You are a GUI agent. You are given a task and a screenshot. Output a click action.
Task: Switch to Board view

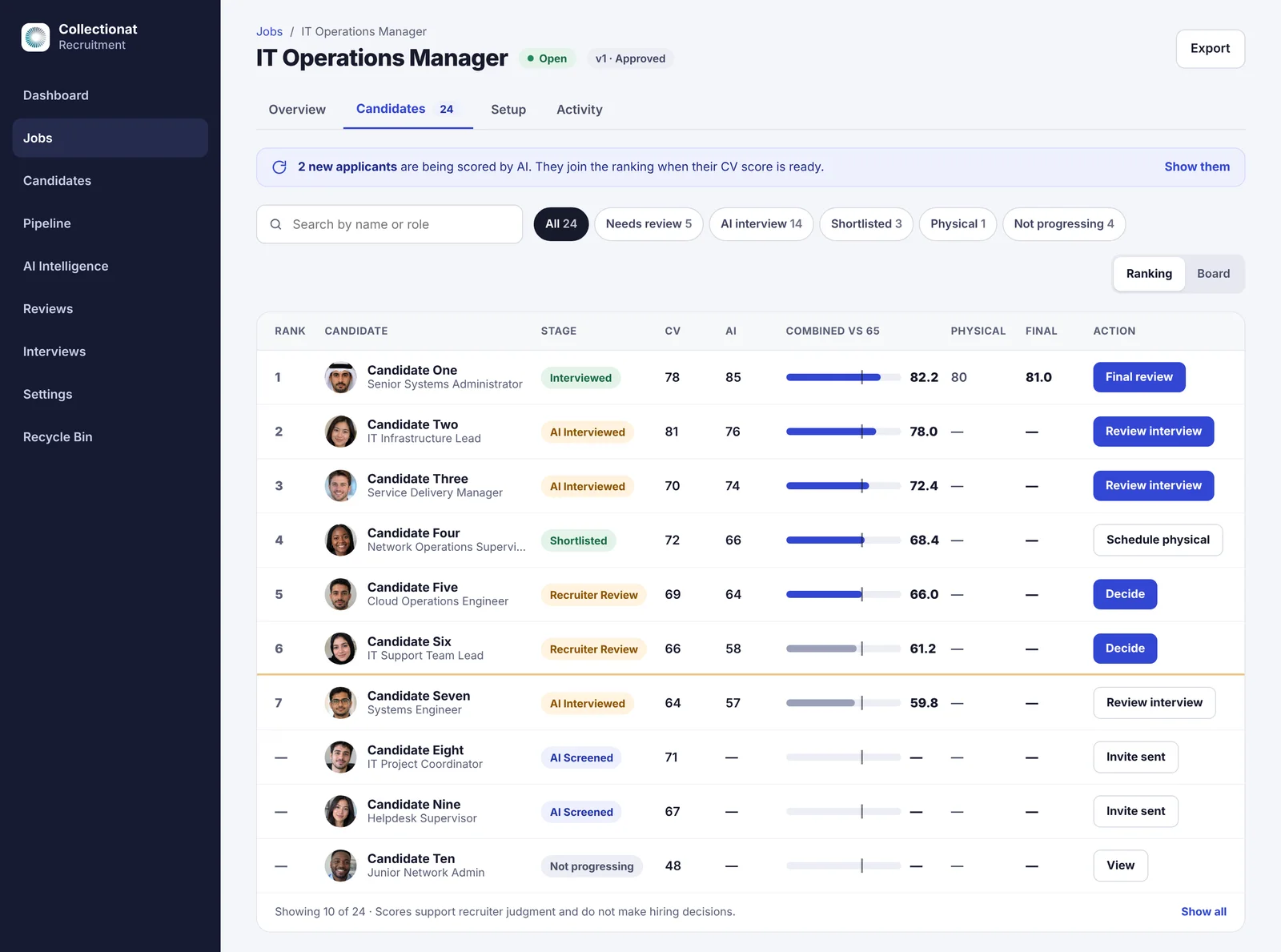click(1213, 274)
